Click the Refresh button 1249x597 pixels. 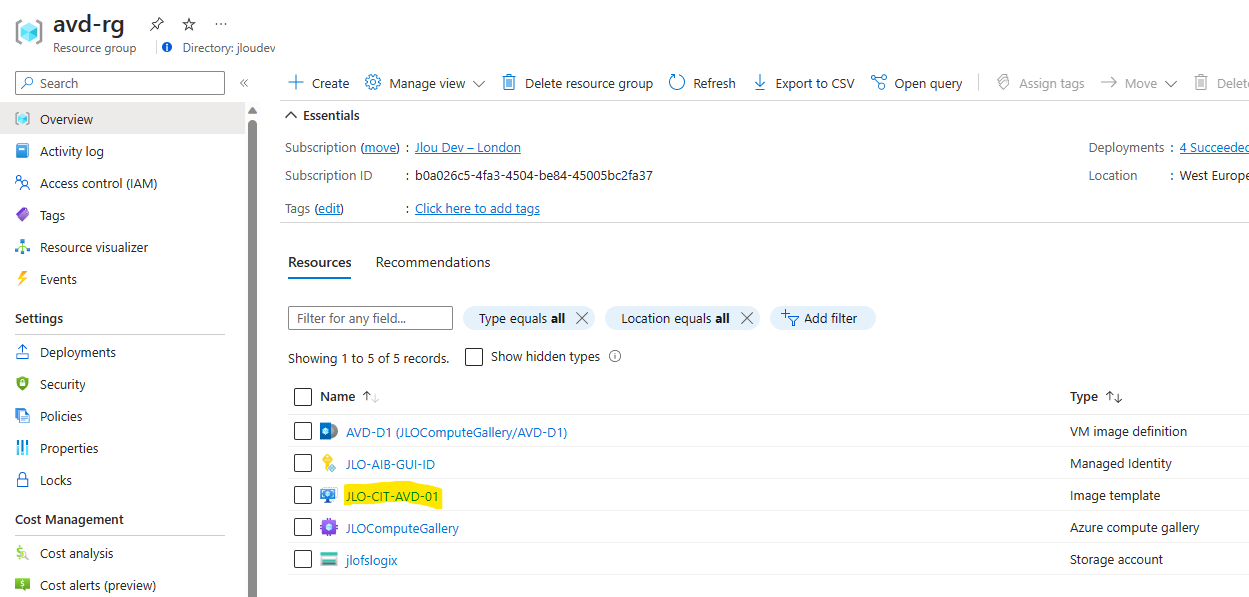(702, 83)
